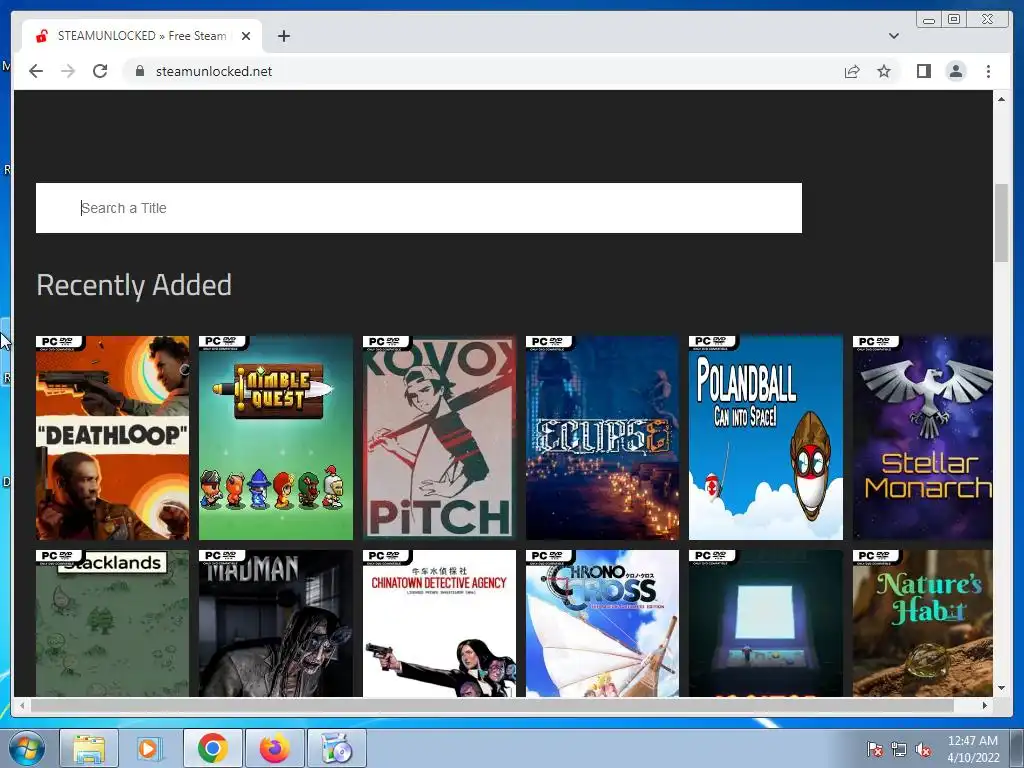Open the Nimble Quest game cover
Viewport: 1024px width, 768px height.
(x=276, y=438)
